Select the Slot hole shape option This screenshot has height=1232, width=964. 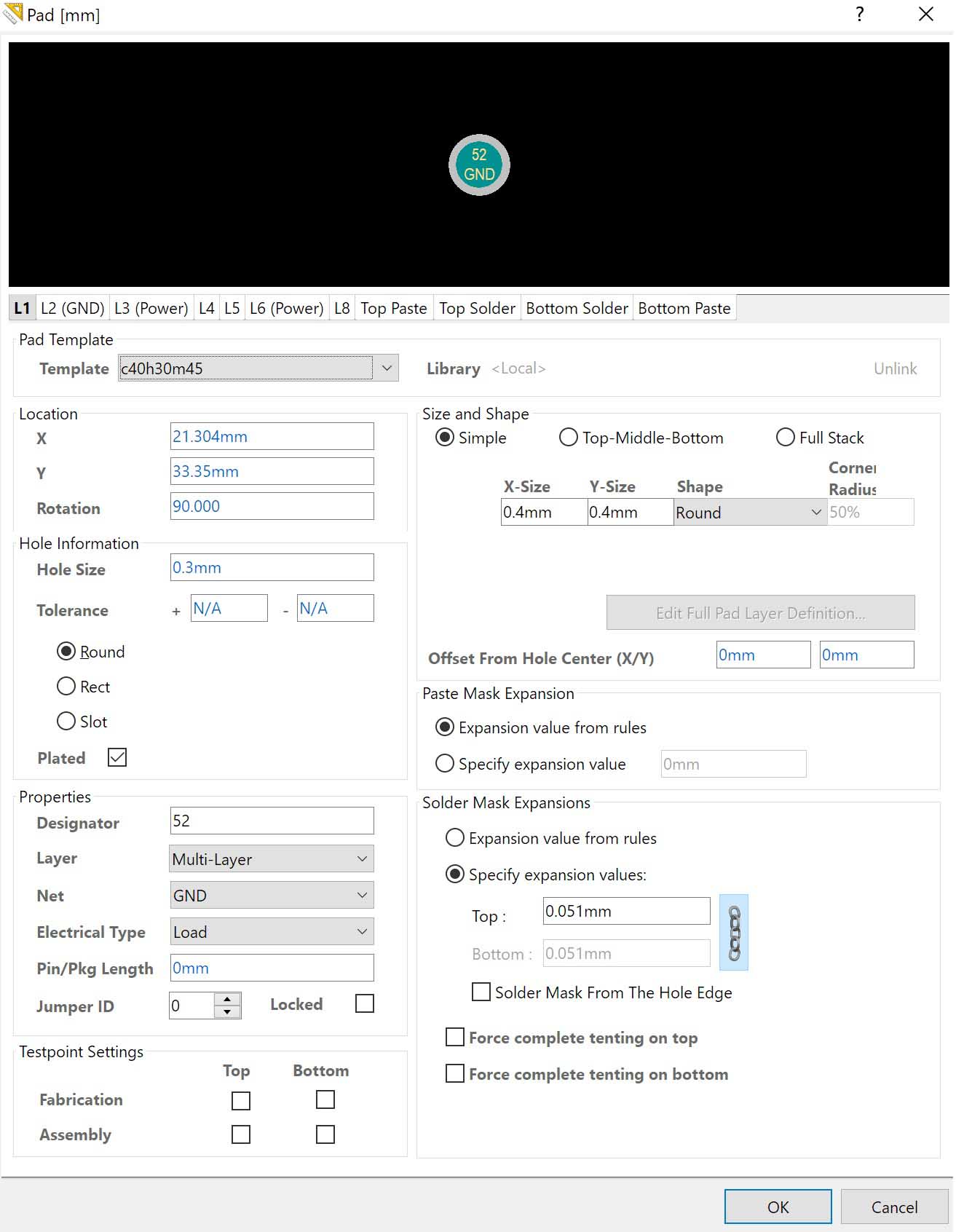tap(66, 722)
